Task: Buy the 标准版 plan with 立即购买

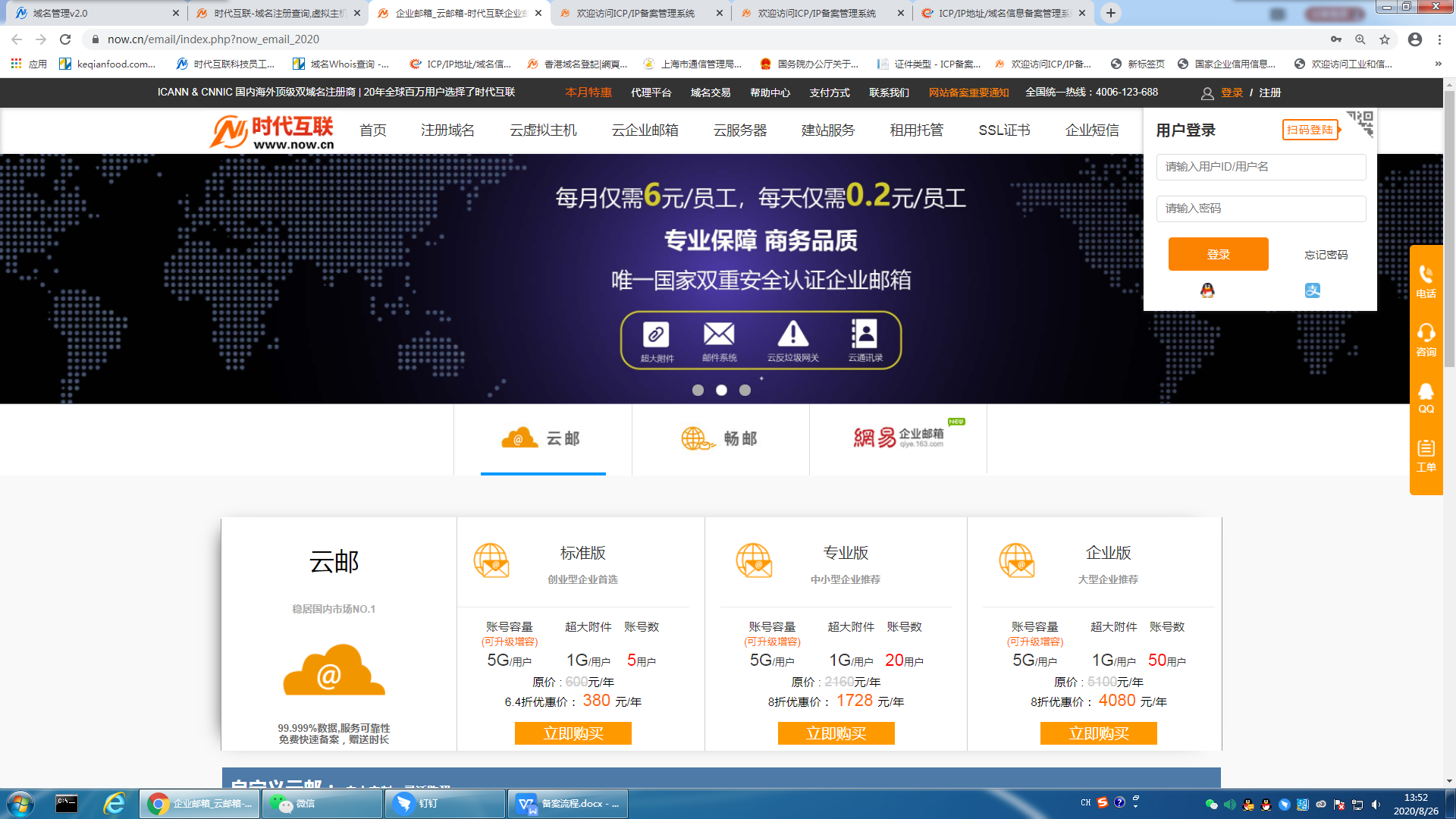Action: coord(573,733)
